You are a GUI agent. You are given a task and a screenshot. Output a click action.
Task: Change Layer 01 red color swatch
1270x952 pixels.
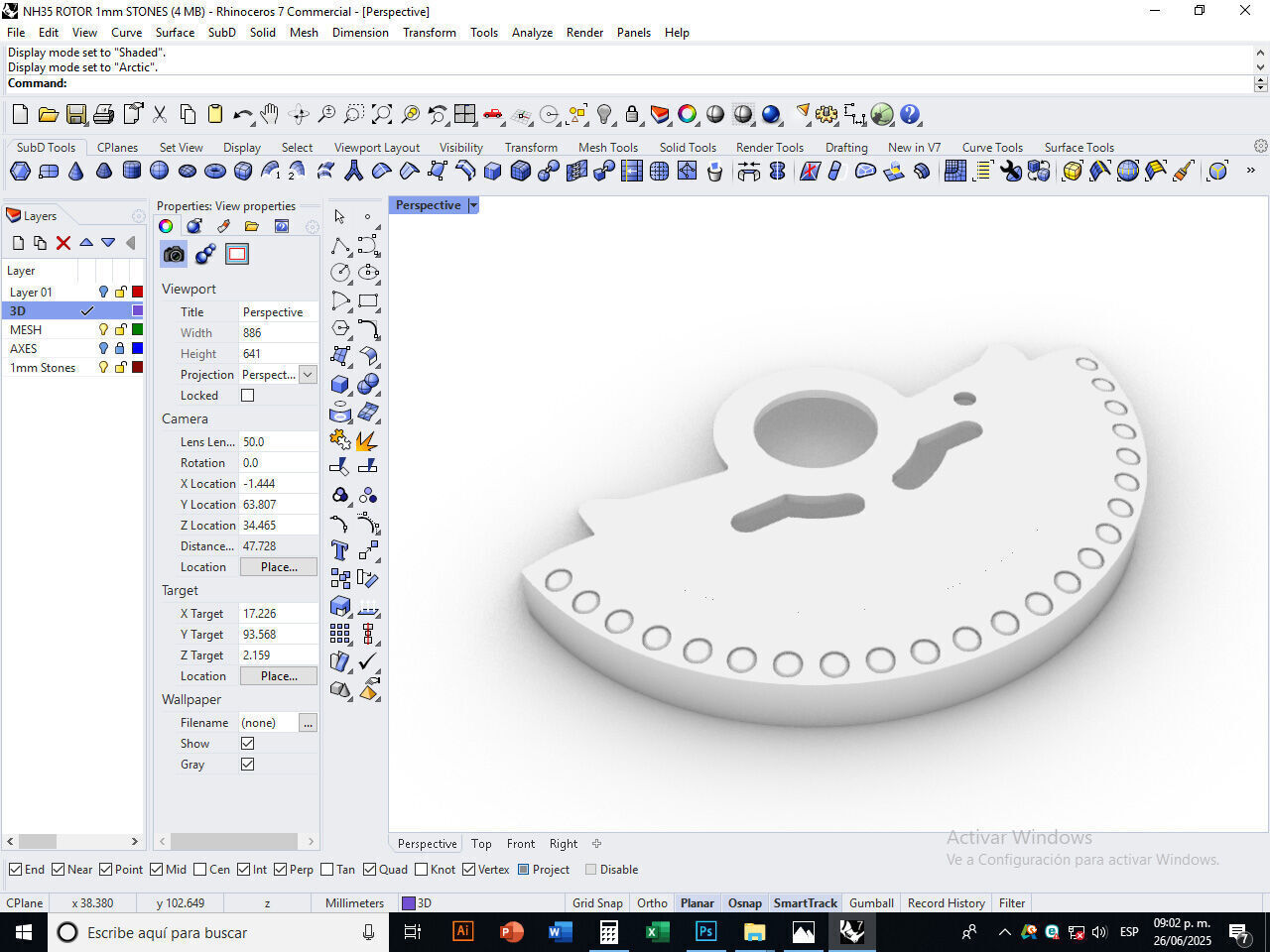137,292
